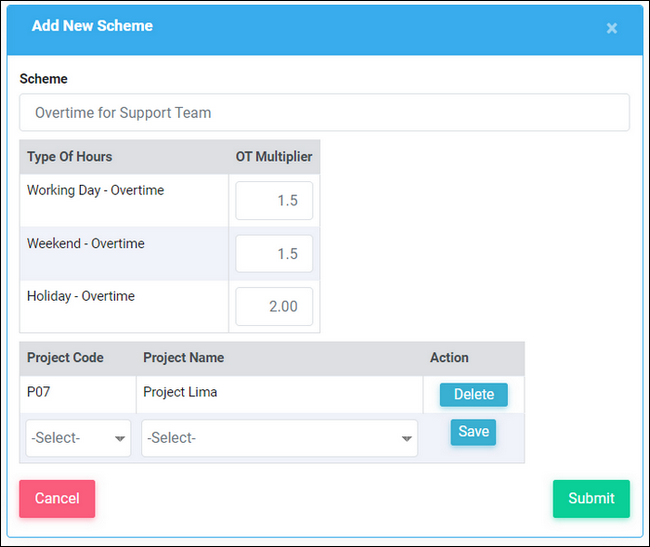The image size is (650, 547).
Task: Click the Action column header
Action: coord(449,358)
